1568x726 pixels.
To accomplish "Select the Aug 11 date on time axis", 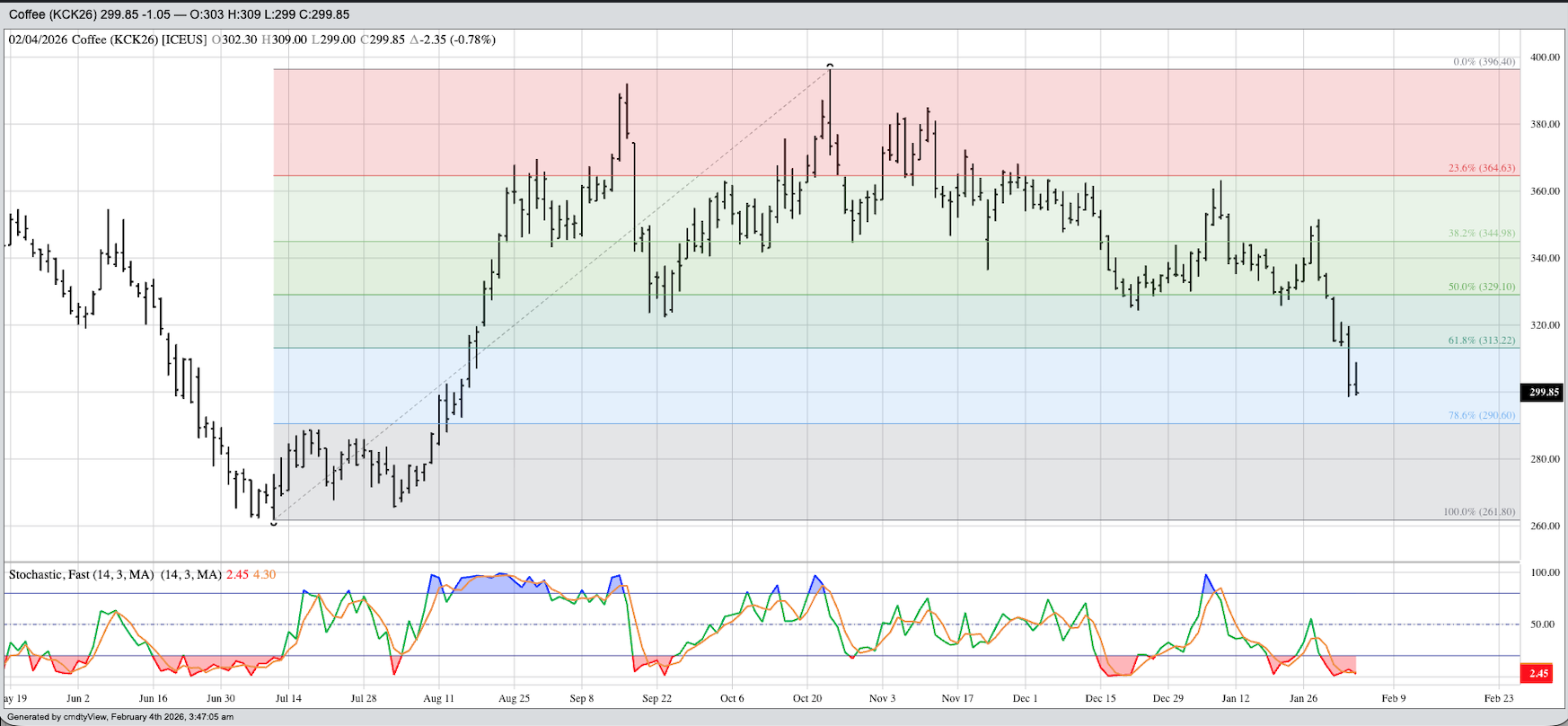I will 438,698.
